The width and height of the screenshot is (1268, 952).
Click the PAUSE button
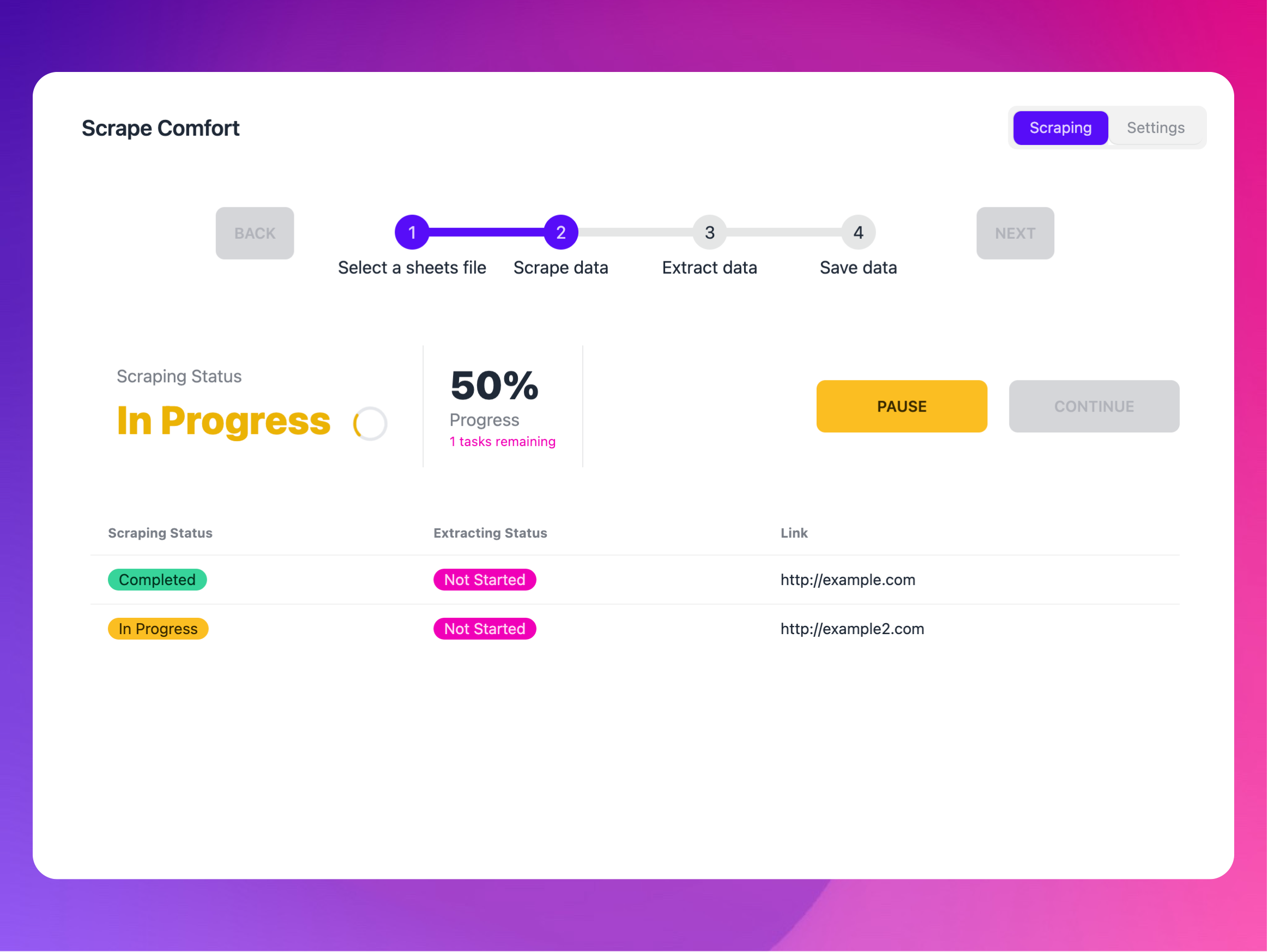click(x=900, y=405)
